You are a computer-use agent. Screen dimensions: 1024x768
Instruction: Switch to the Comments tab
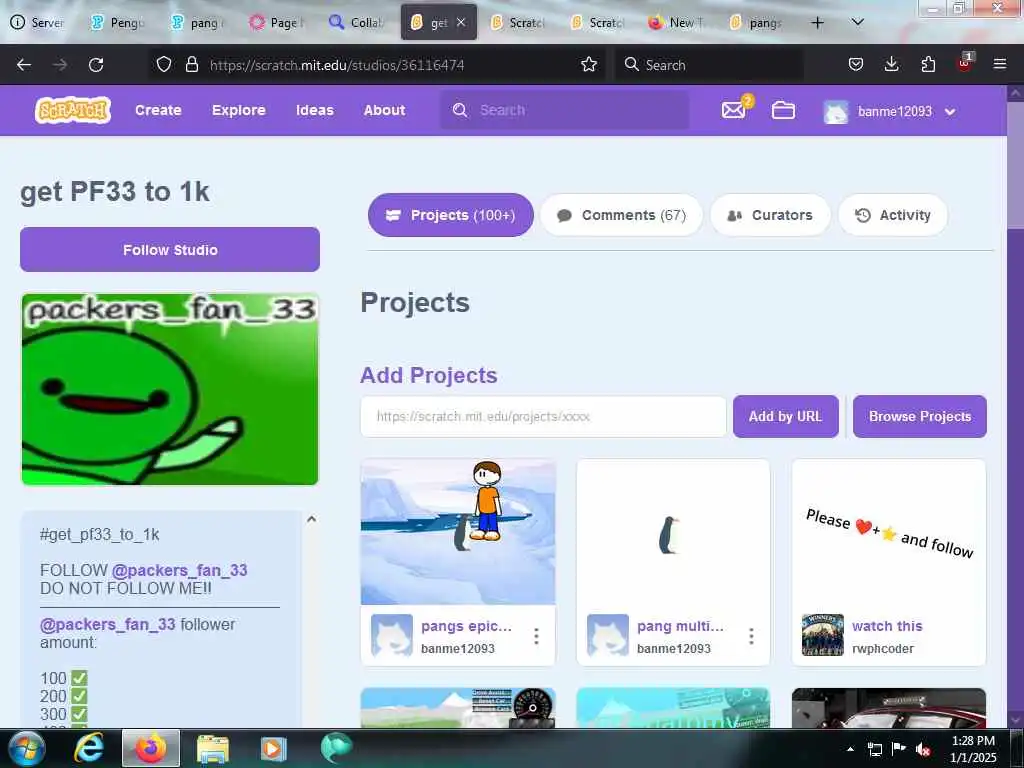621,215
